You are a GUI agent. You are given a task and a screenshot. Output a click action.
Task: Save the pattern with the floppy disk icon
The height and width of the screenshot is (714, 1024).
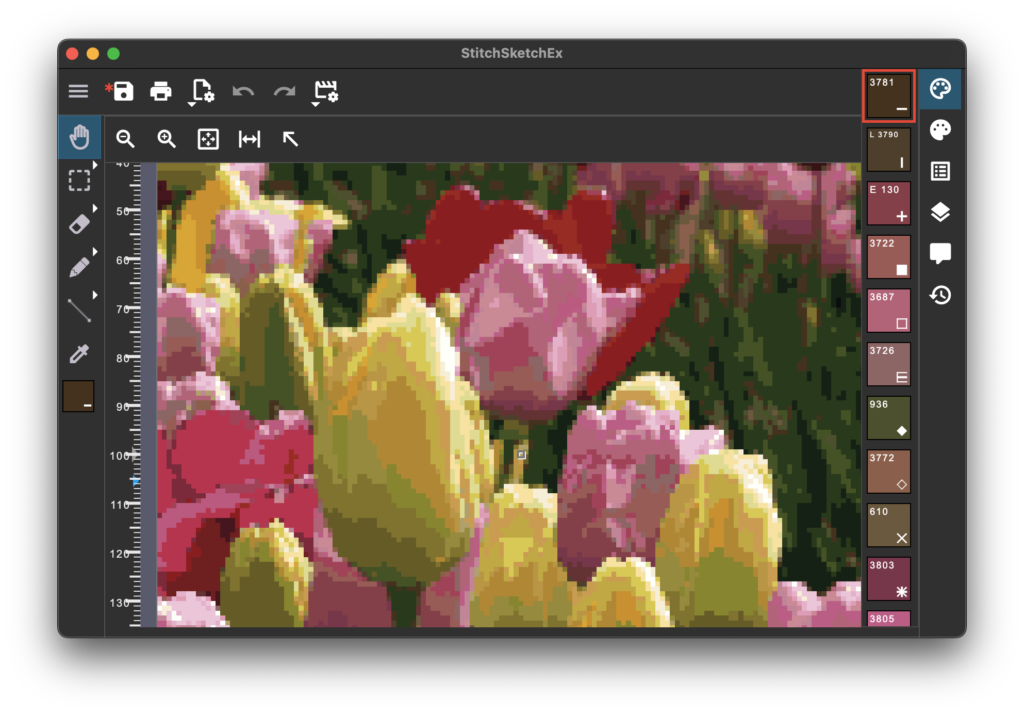(123, 92)
